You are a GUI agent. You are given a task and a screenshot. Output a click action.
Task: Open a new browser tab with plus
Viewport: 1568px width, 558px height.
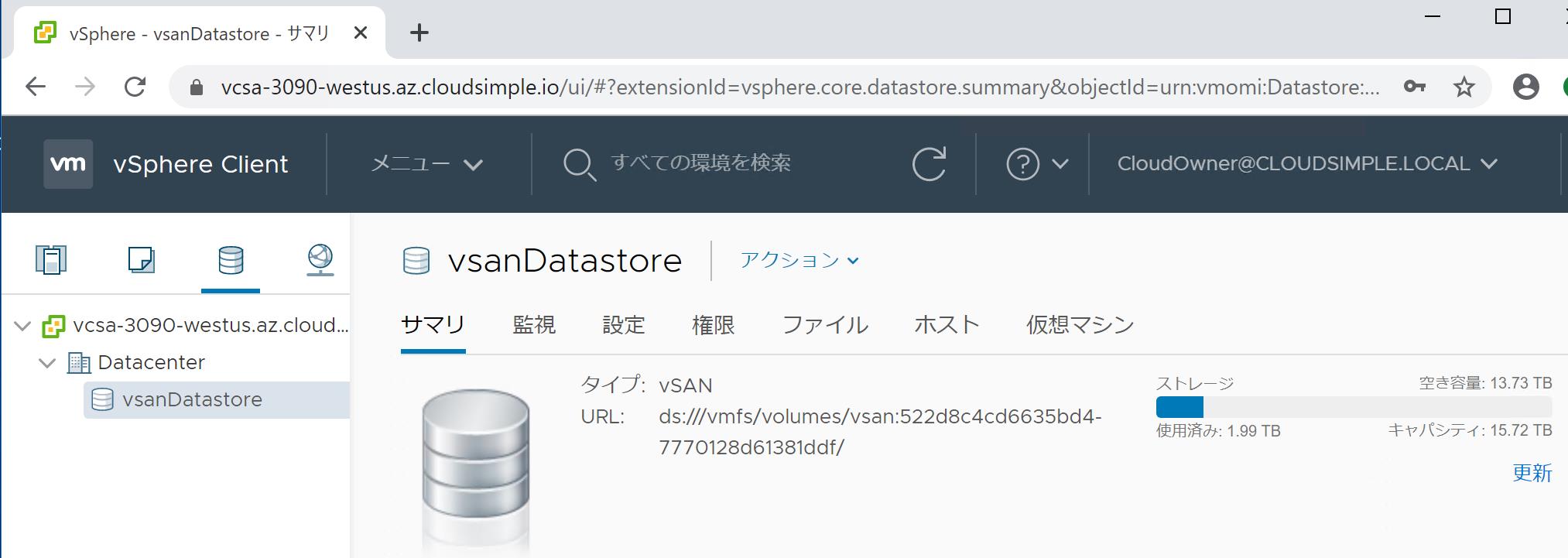coord(419,33)
